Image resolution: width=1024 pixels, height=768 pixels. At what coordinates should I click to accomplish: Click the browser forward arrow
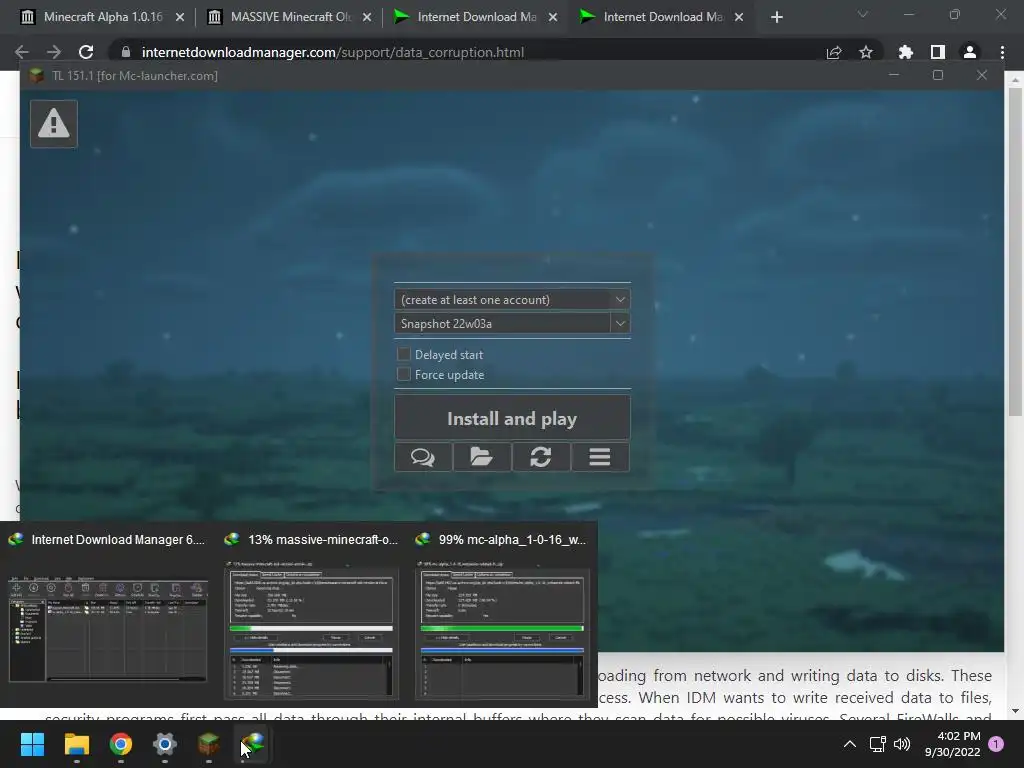pyautogui.click(x=54, y=52)
